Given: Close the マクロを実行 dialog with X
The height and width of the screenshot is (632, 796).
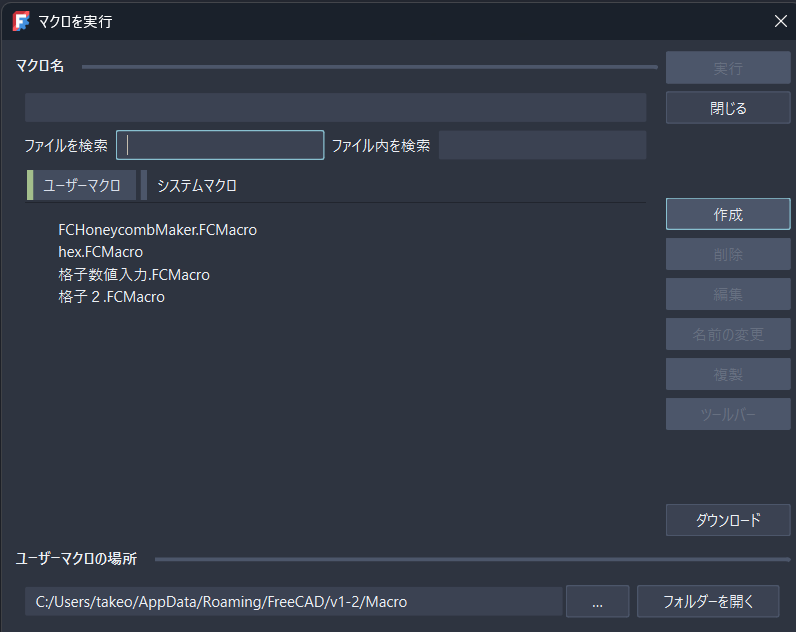Looking at the screenshot, I should 781,20.
